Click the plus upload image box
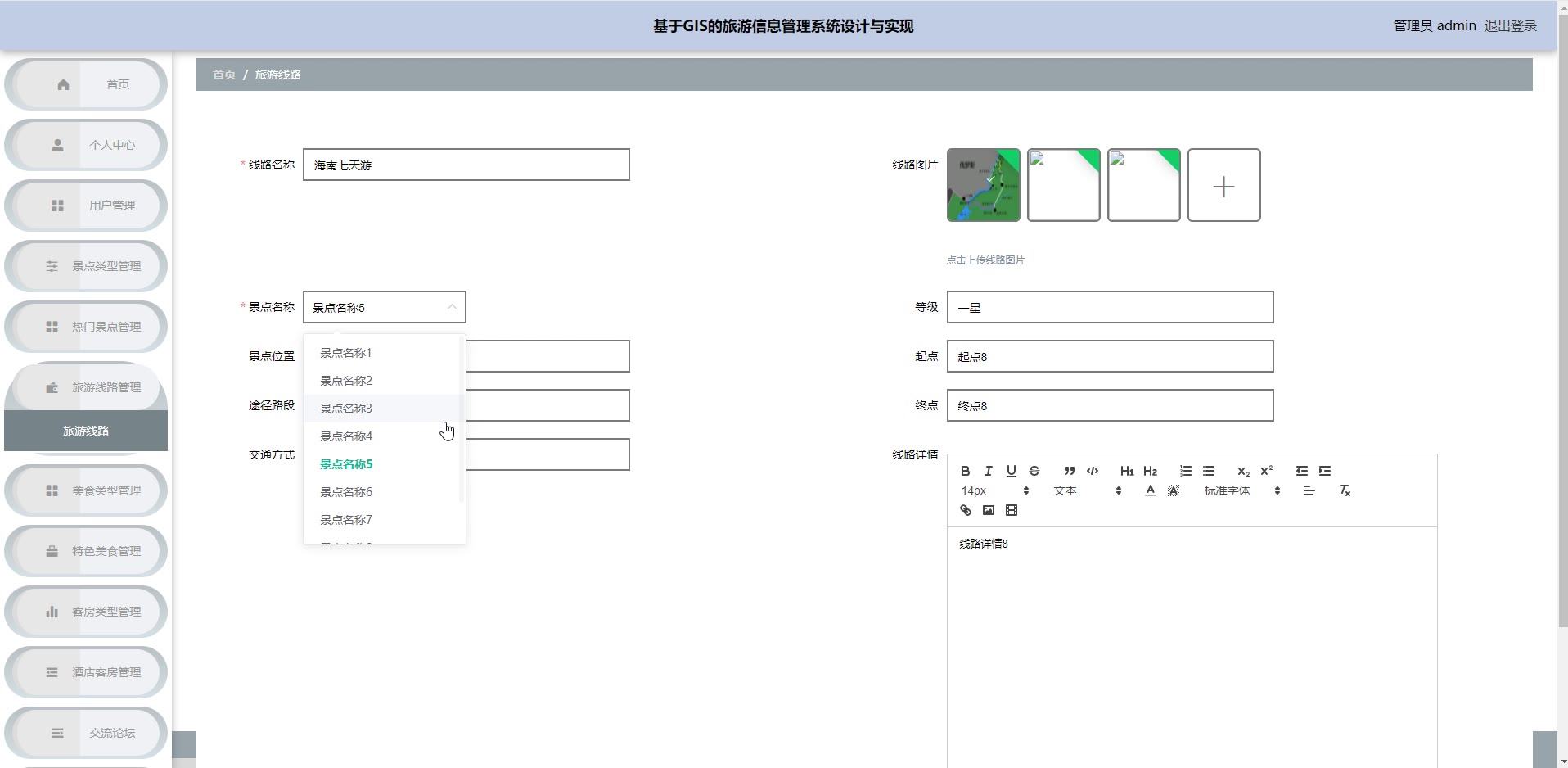The image size is (1568, 768). tap(1223, 185)
